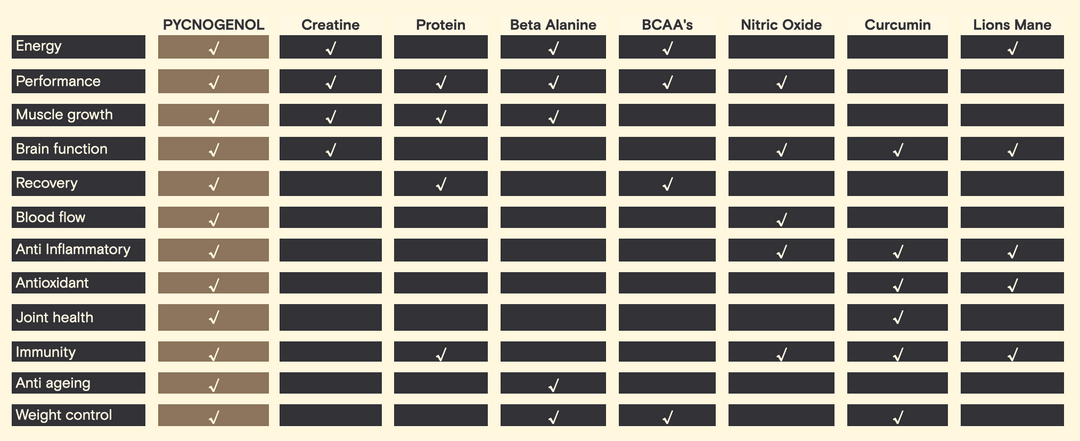Click the Pycnogenol Energy checkmark
This screenshot has width=1080, height=441.
click(x=214, y=48)
